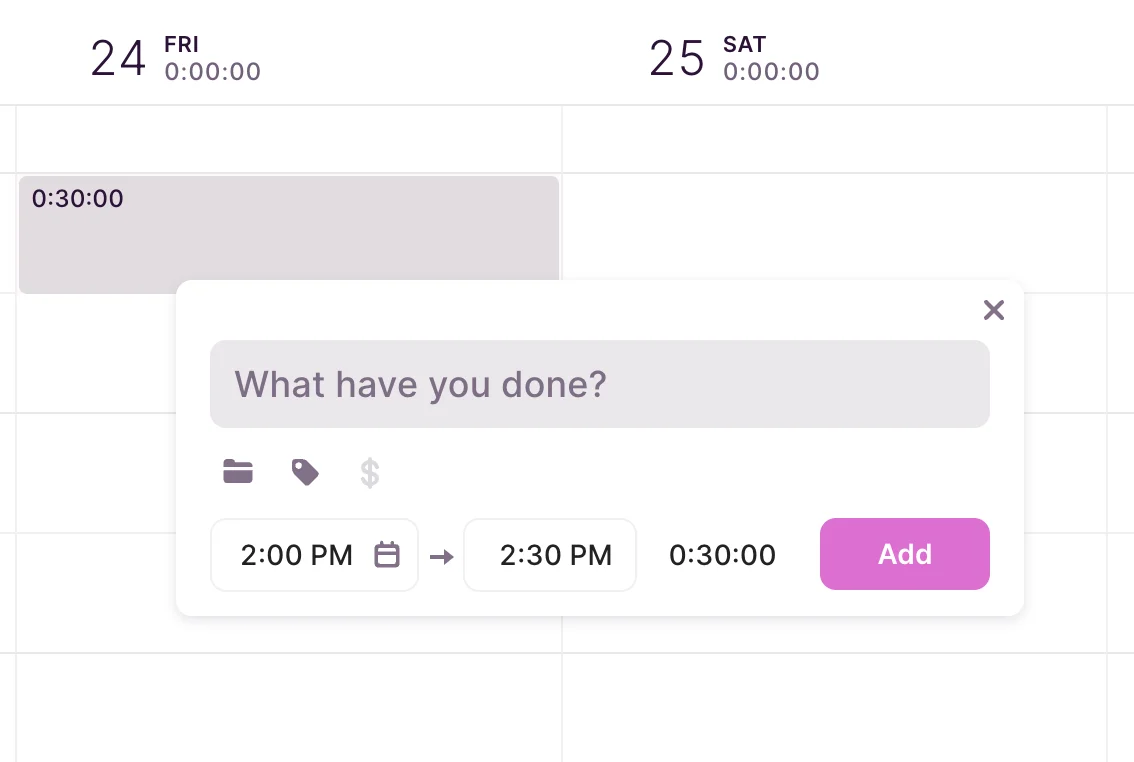Screen dimensions: 1134x762
Task: Click the SAT weekday label
Action: pos(744,45)
